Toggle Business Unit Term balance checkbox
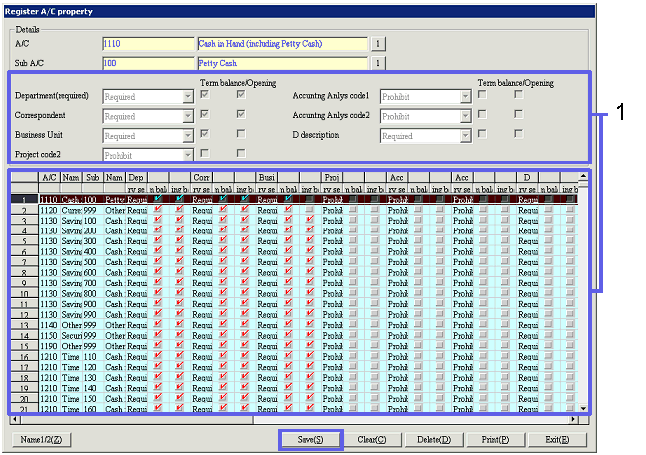 click(204, 134)
